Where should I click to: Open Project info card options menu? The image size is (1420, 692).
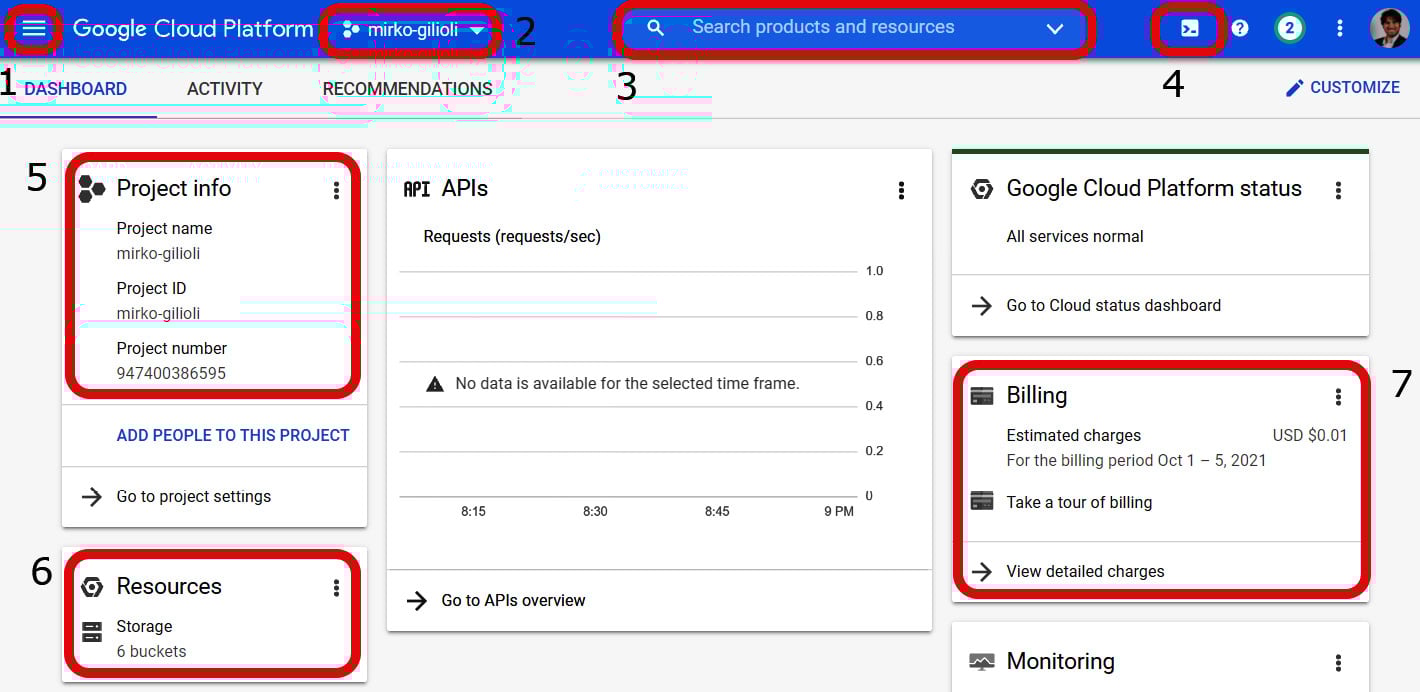click(x=336, y=190)
